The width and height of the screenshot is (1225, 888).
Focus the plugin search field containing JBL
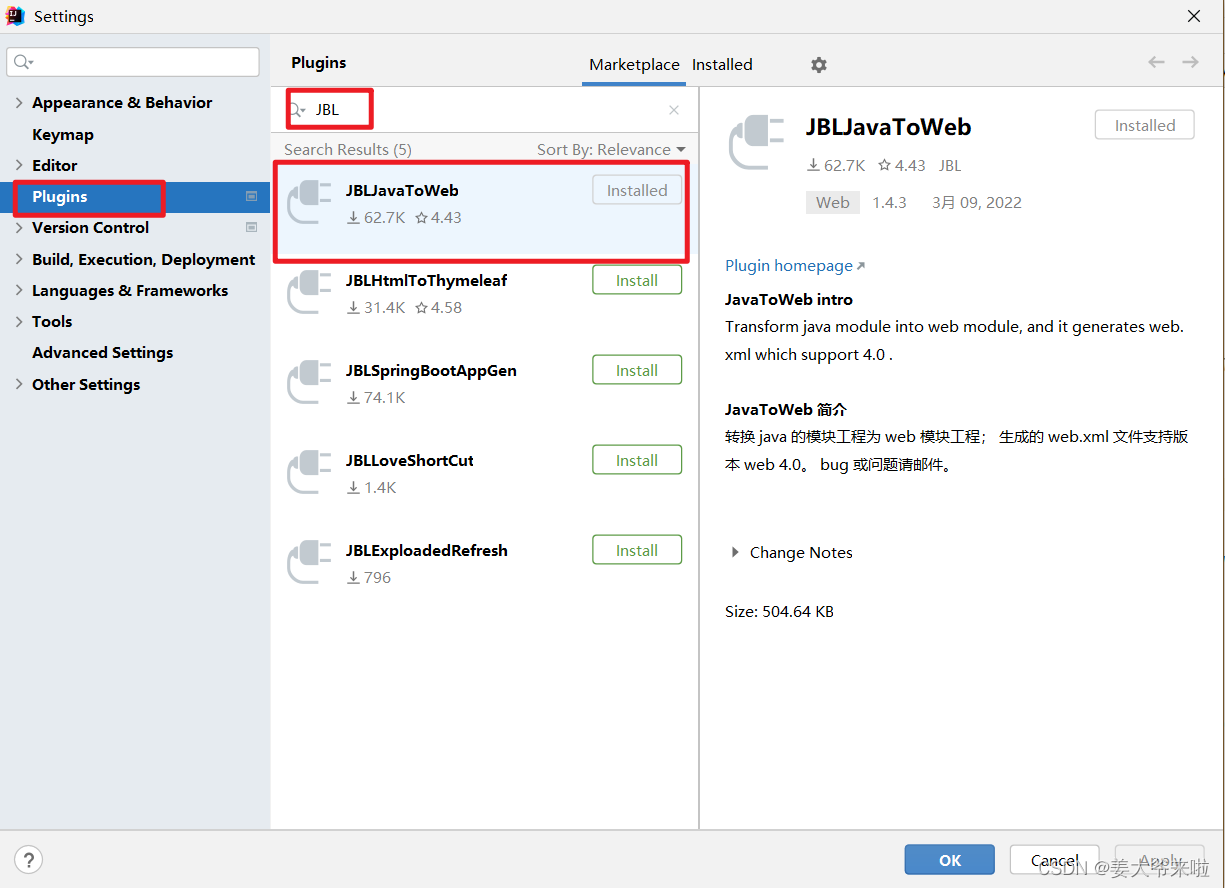pos(485,110)
